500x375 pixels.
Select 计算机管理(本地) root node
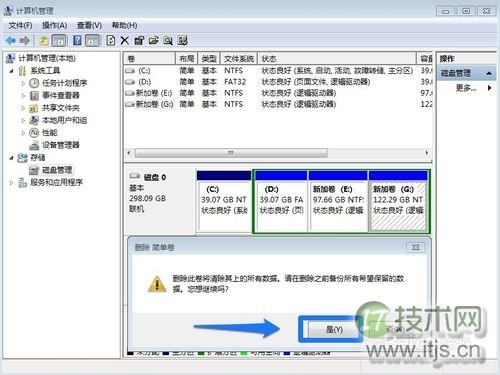pyautogui.click(x=46, y=58)
